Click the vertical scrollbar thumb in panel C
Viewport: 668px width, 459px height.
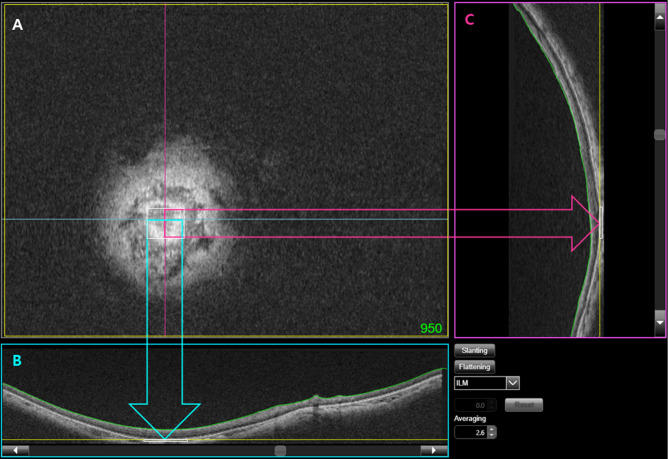coord(660,135)
